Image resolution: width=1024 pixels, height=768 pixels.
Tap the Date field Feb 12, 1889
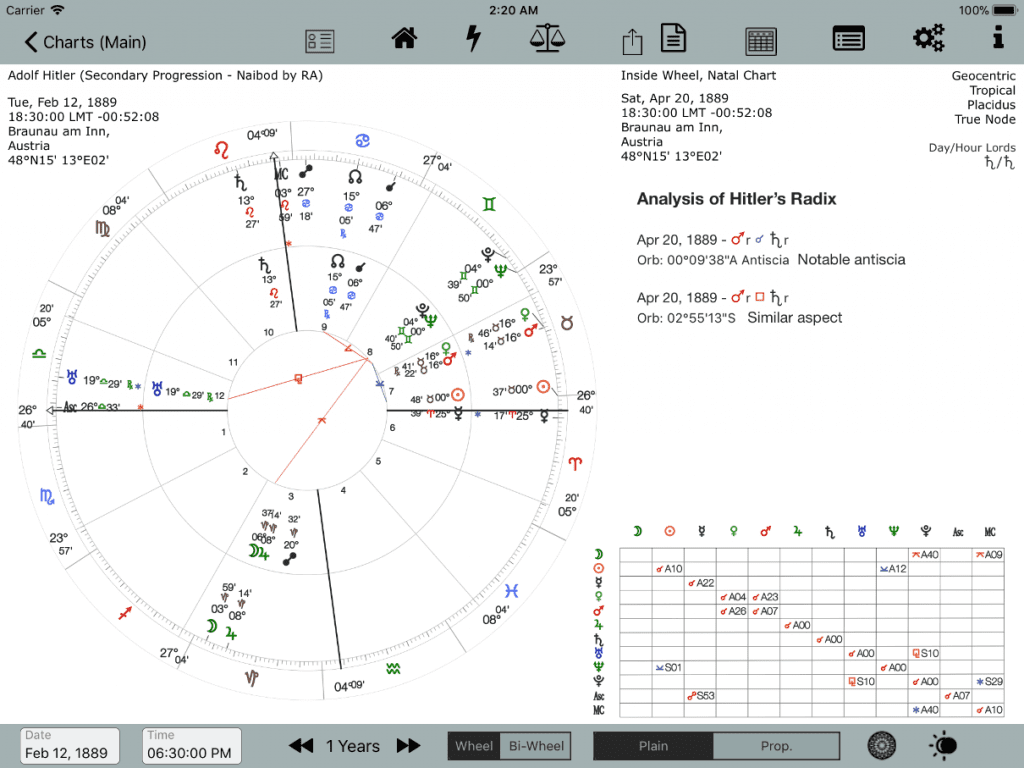coord(69,746)
